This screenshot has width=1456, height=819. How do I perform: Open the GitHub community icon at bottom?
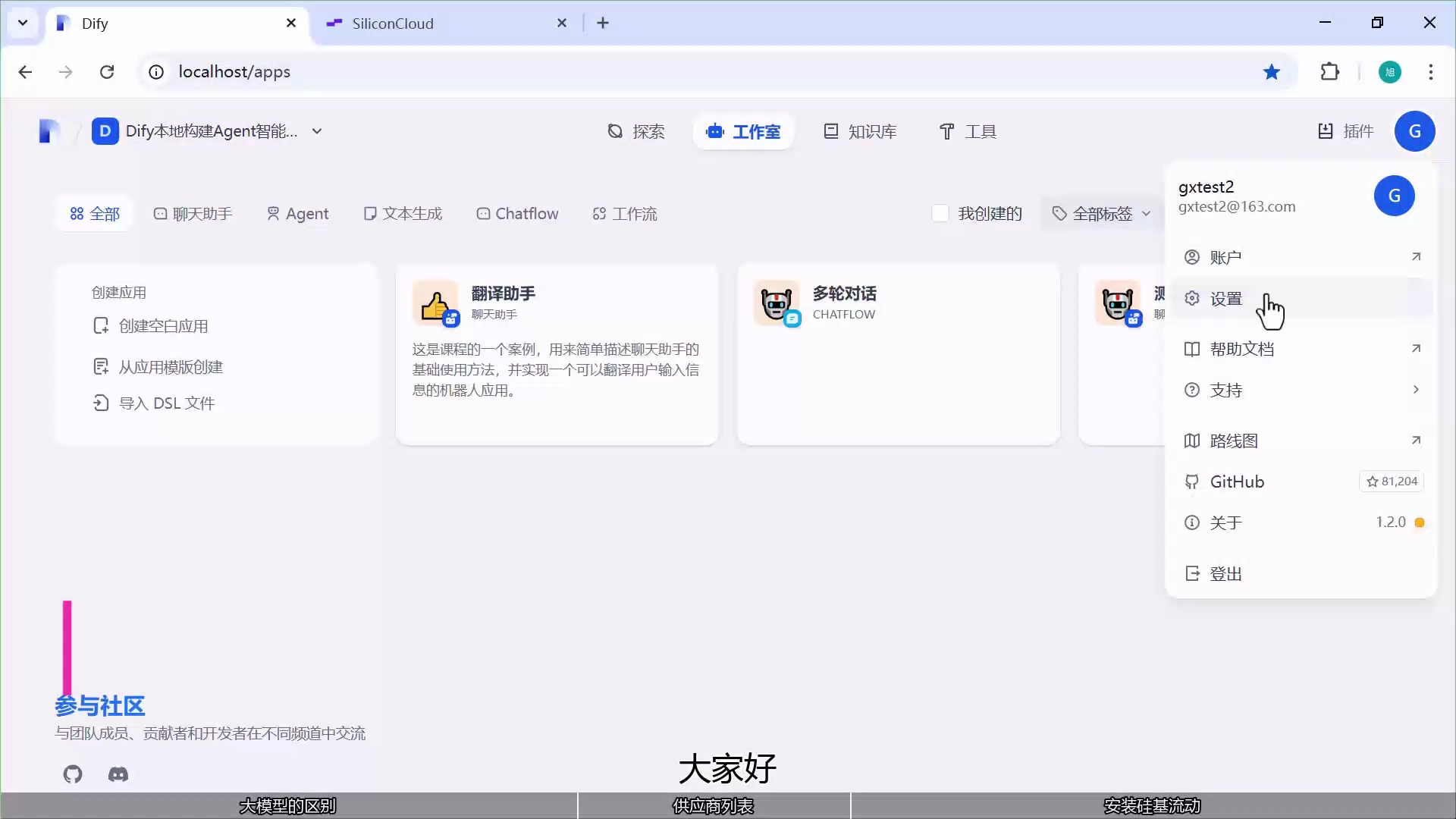pyautogui.click(x=73, y=774)
